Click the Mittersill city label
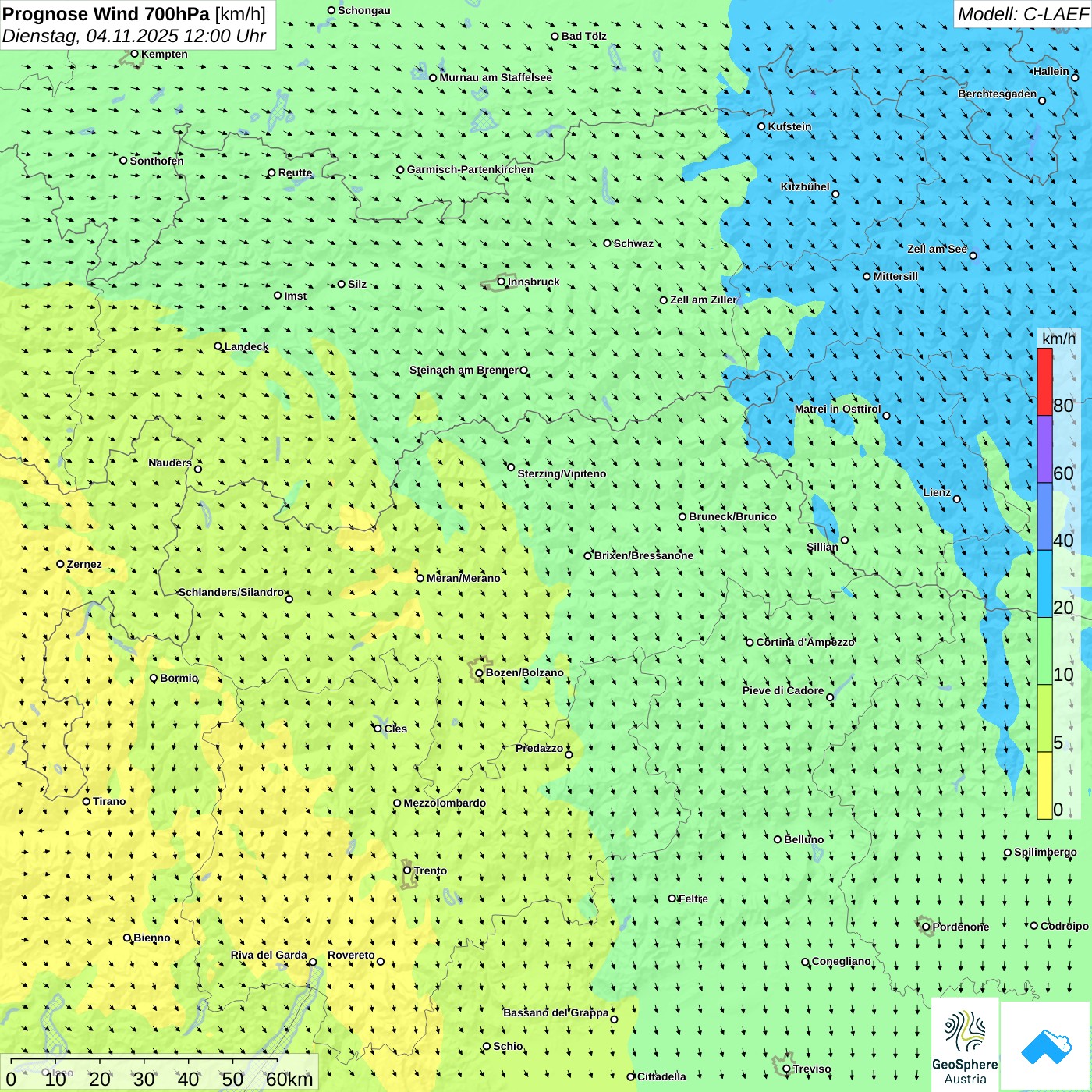The height and width of the screenshot is (1092, 1092). [895, 276]
